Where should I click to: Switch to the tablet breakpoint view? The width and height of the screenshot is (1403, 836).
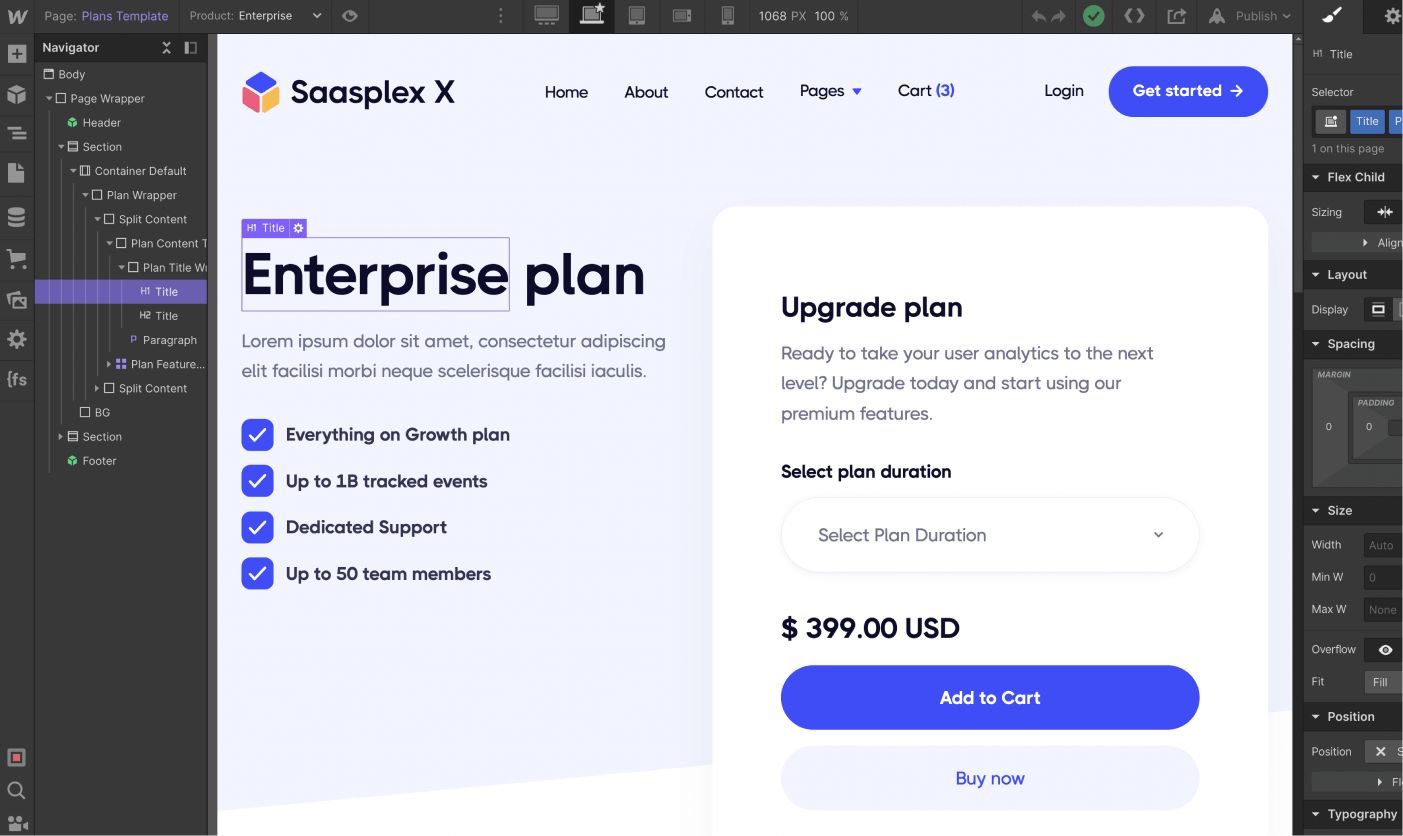pyautogui.click(x=637, y=16)
